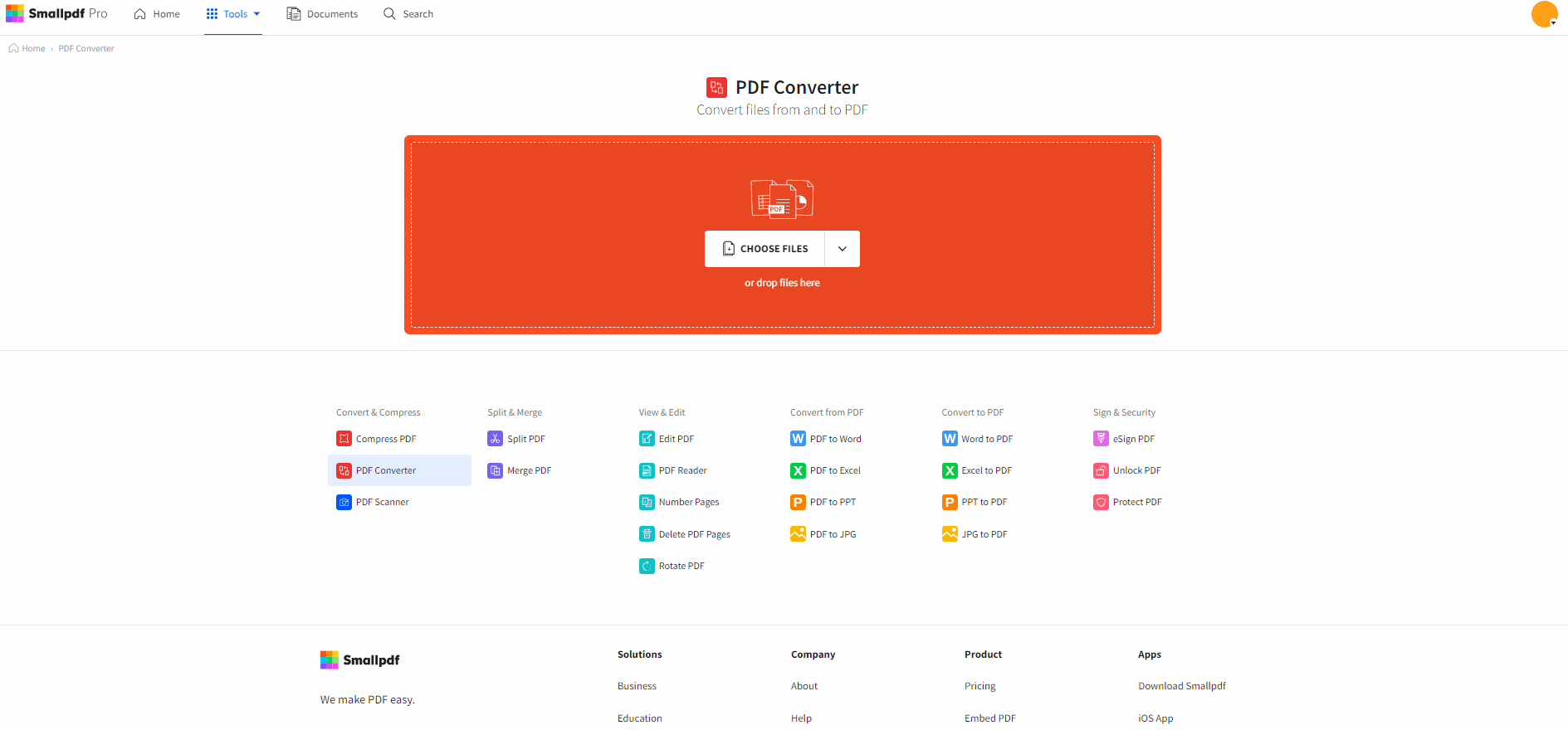Click the Unlock PDF icon

point(1101,470)
